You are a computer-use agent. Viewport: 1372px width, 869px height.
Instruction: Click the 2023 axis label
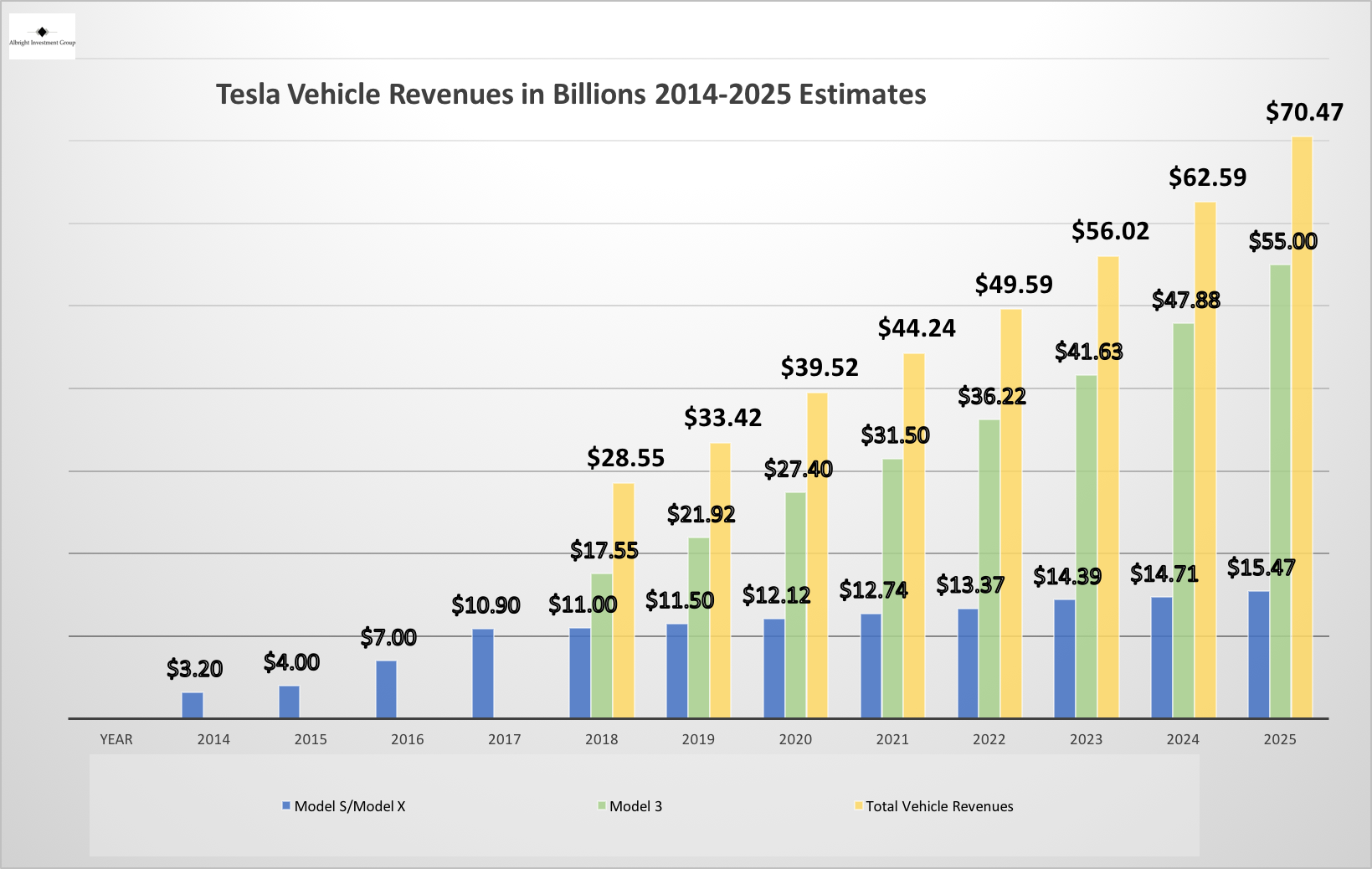click(1086, 739)
